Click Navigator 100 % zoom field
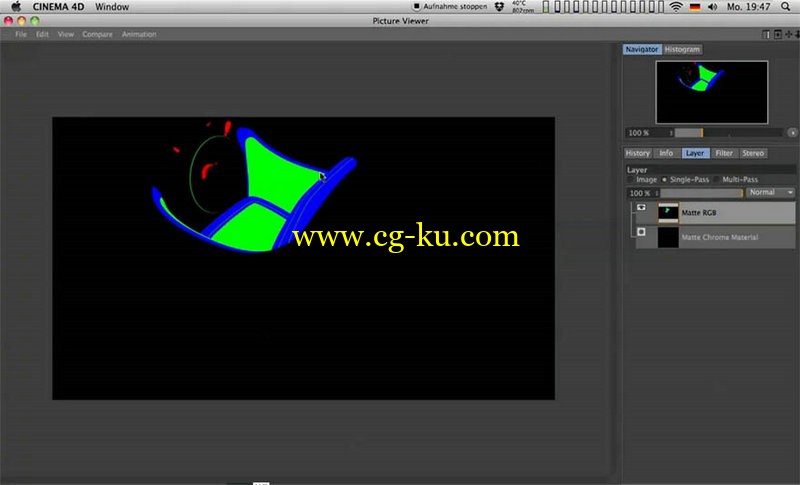This screenshot has height=485, width=800. click(x=646, y=133)
